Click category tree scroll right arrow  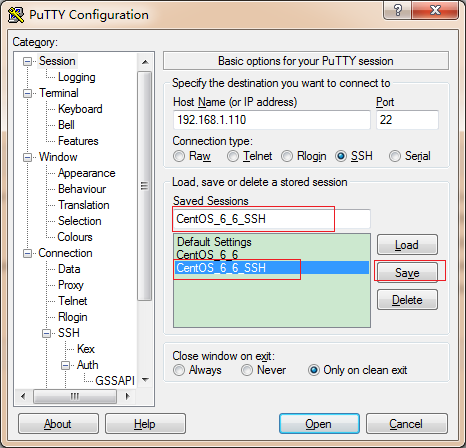[x=127, y=396]
